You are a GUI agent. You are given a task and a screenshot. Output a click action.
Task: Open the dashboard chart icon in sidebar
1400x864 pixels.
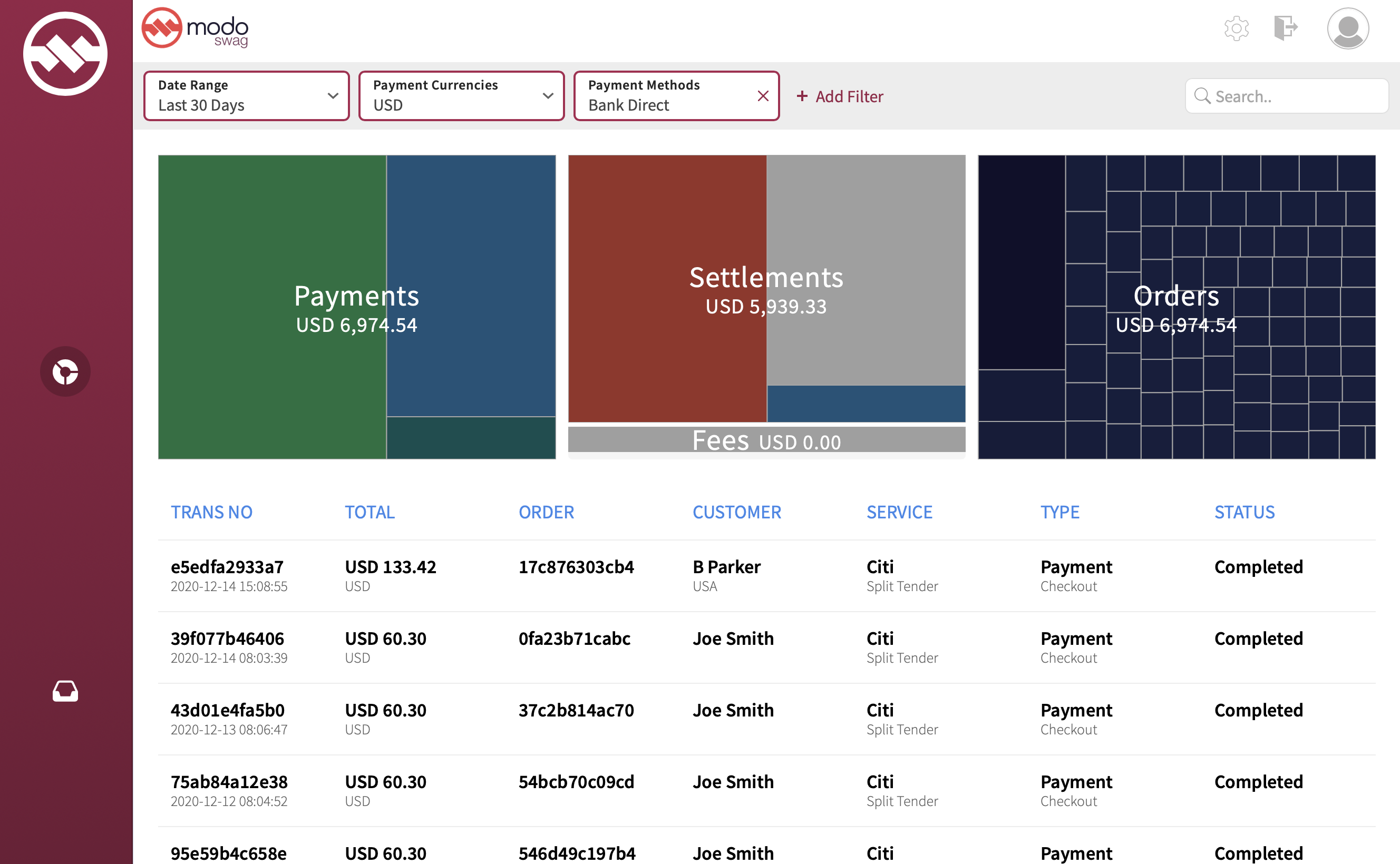click(65, 372)
